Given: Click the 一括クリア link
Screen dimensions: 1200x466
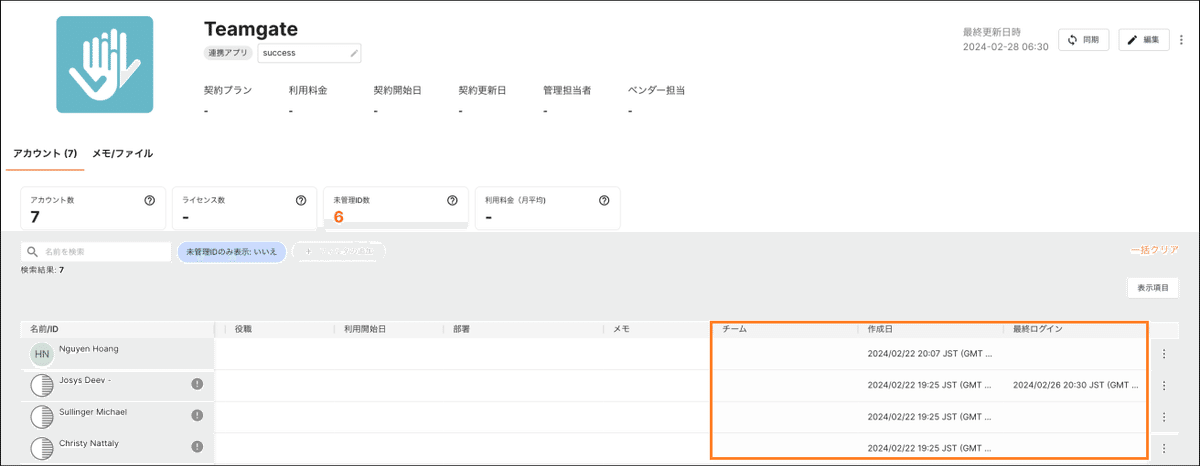Looking at the screenshot, I should [1154, 250].
